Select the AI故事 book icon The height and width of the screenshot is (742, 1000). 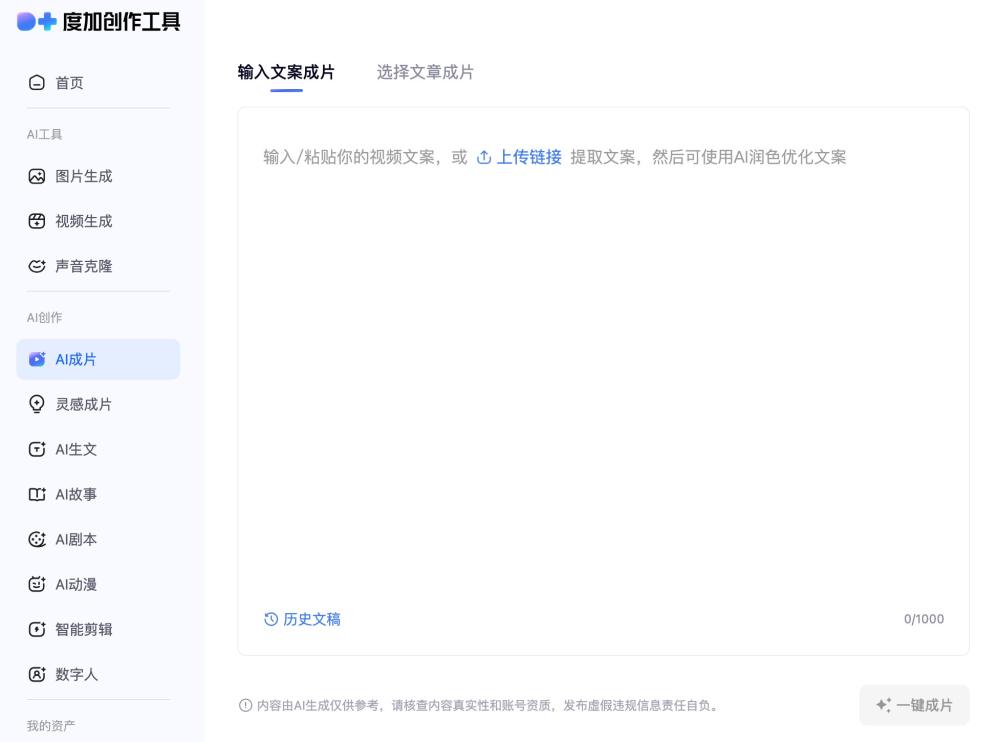(37, 494)
